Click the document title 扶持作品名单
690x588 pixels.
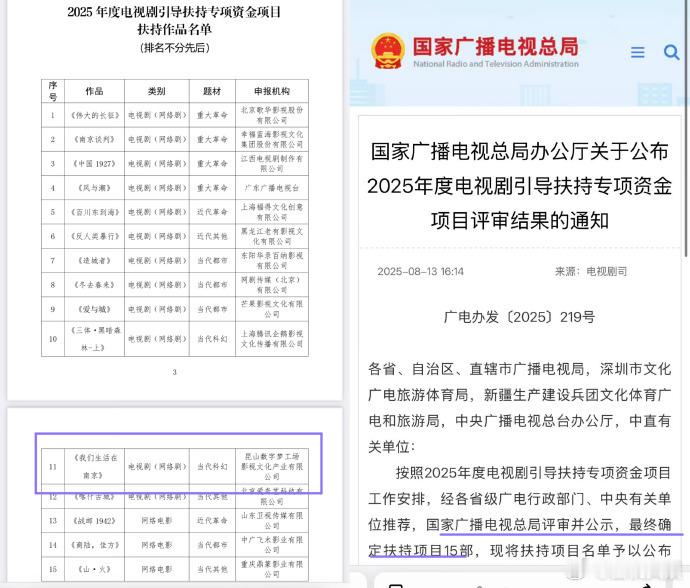[175, 29]
